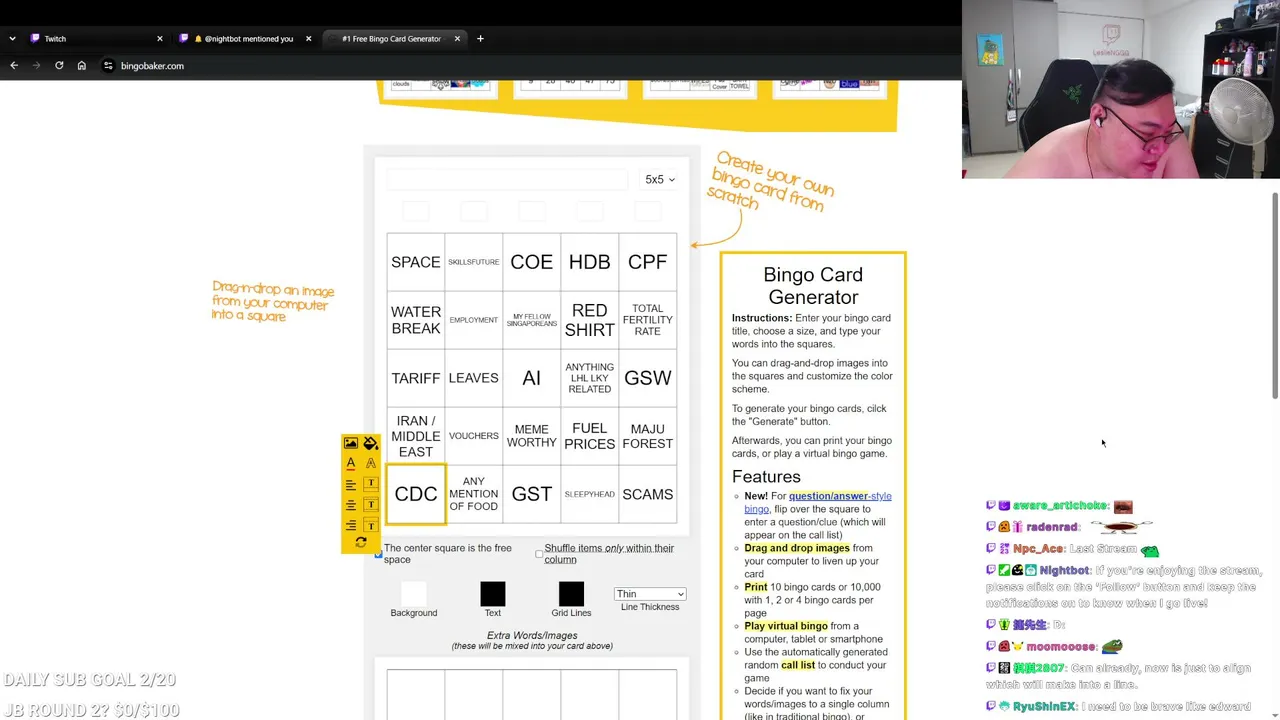Click the insert image icon in yellow toolbar
The image size is (1280, 720).
point(351,443)
